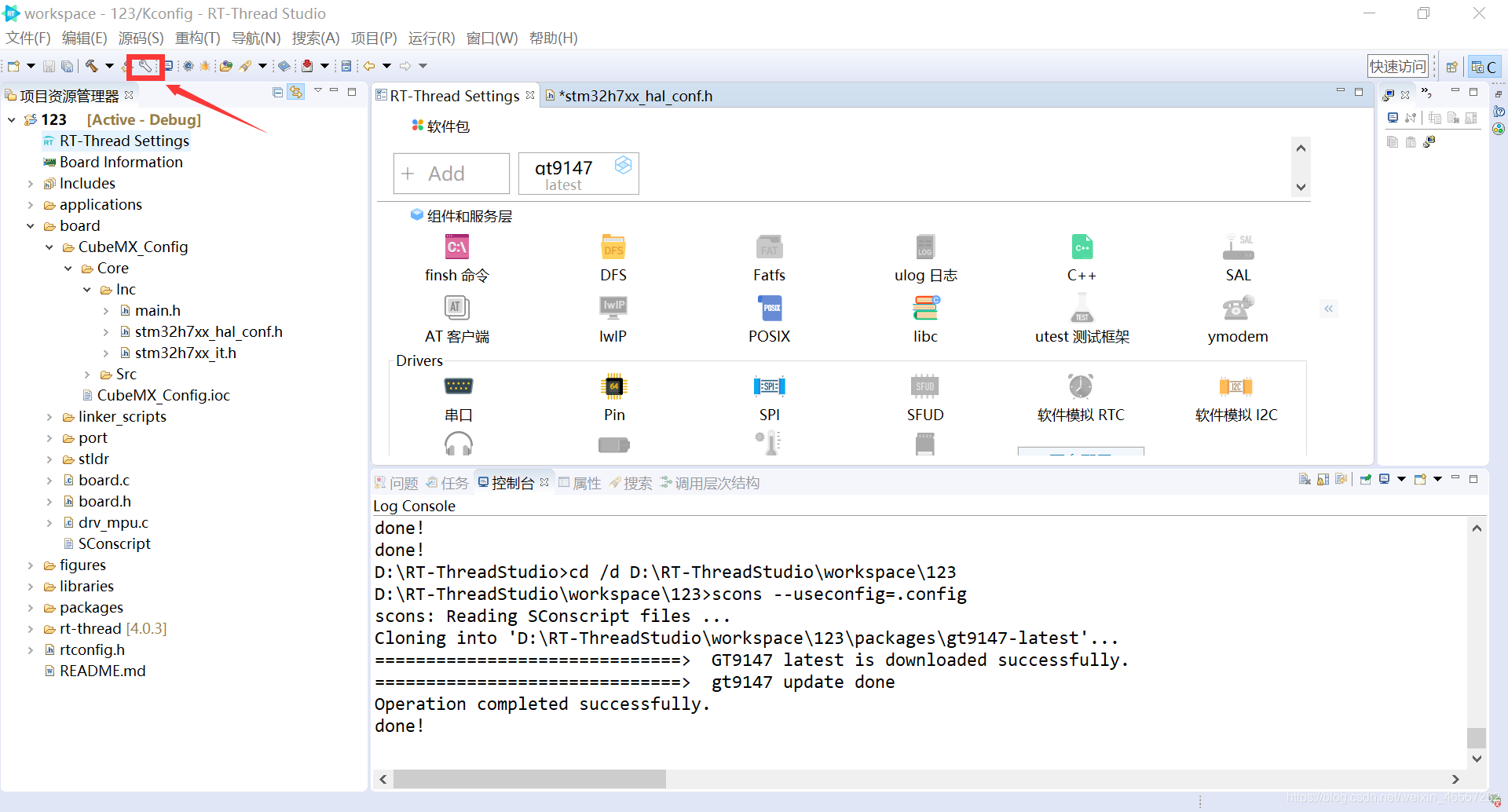
Task: Open the finsh 命令 component
Action: [457, 258]
